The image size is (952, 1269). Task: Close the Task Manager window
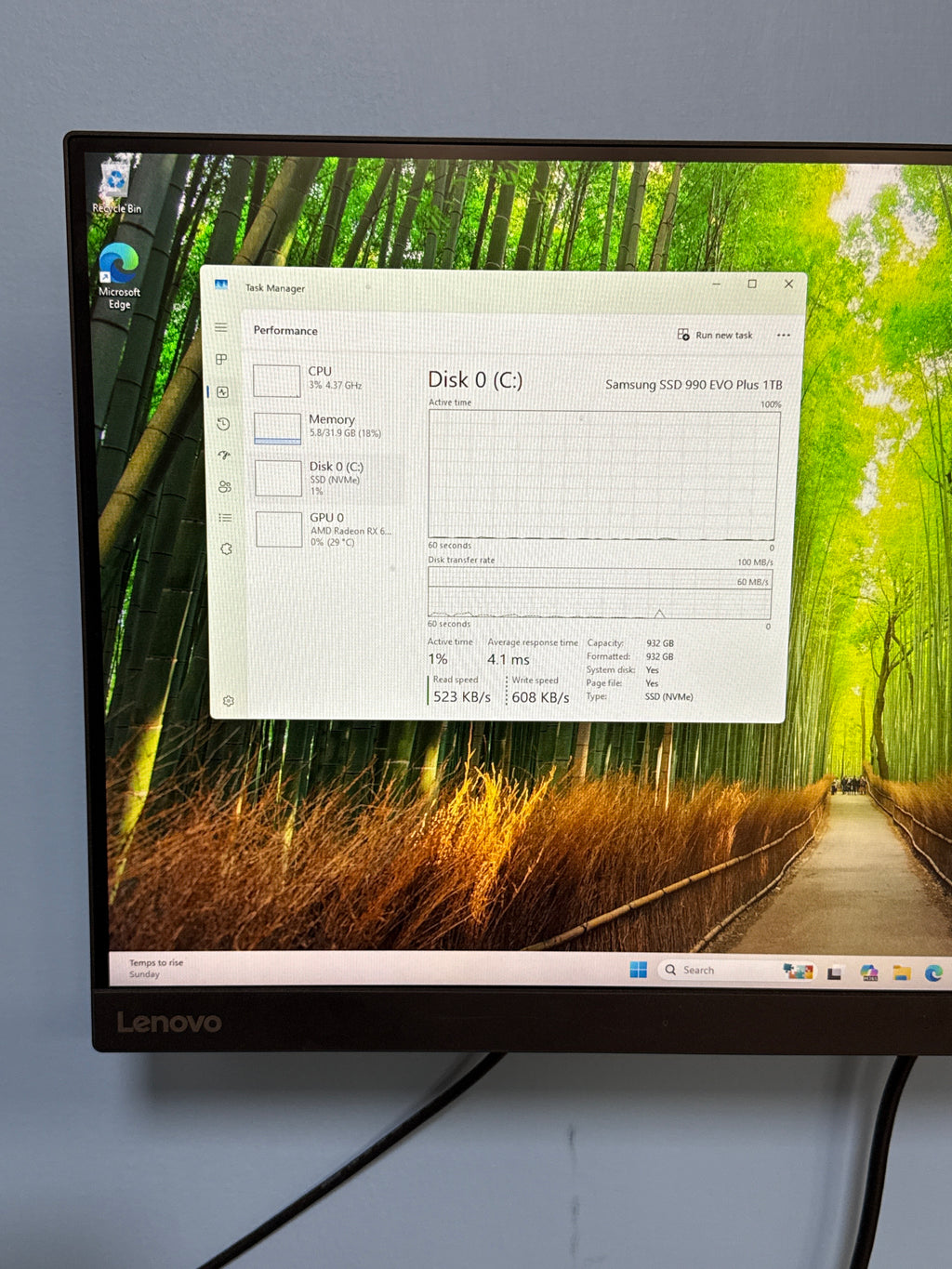pos(788,284)
